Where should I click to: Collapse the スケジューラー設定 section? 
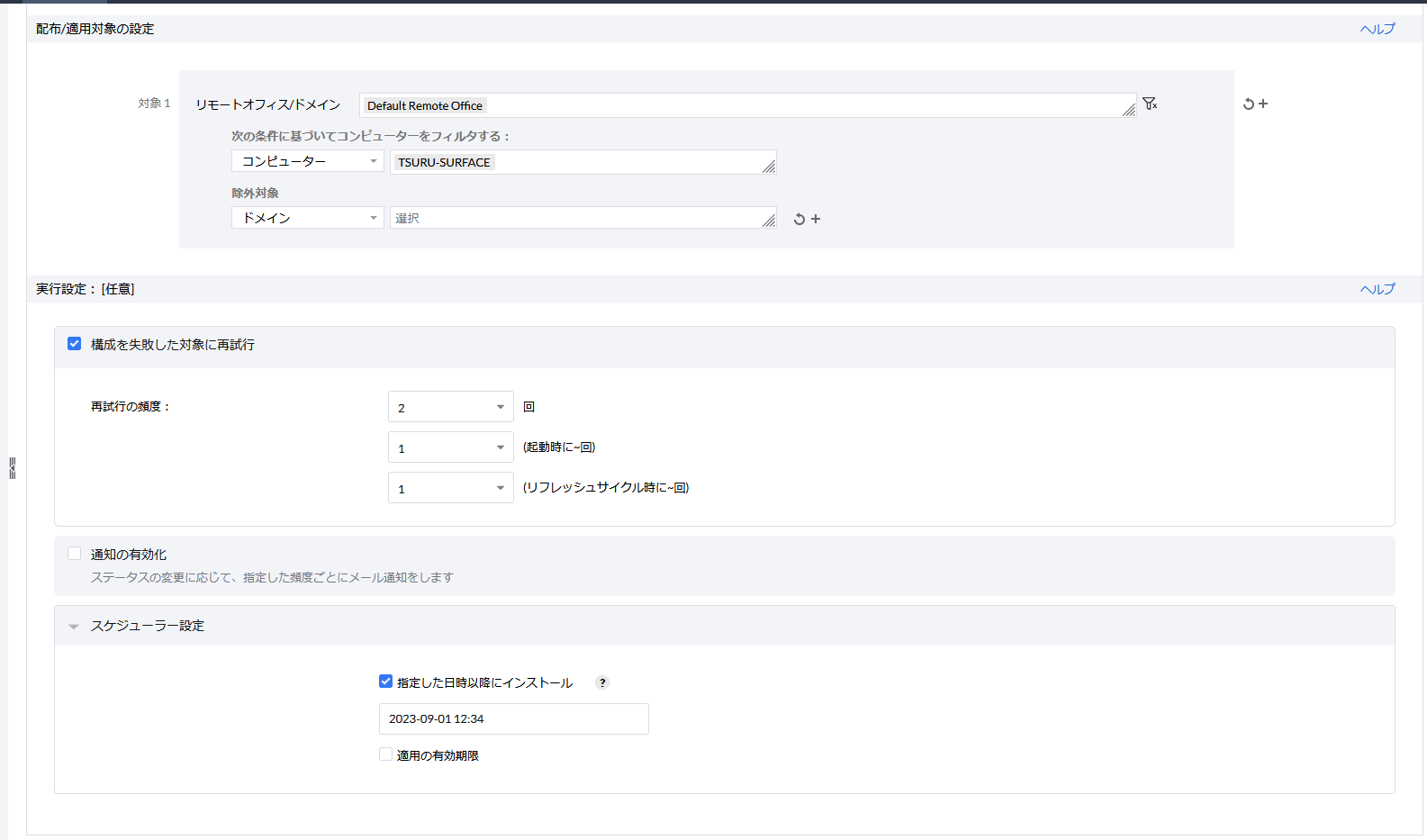74,626
